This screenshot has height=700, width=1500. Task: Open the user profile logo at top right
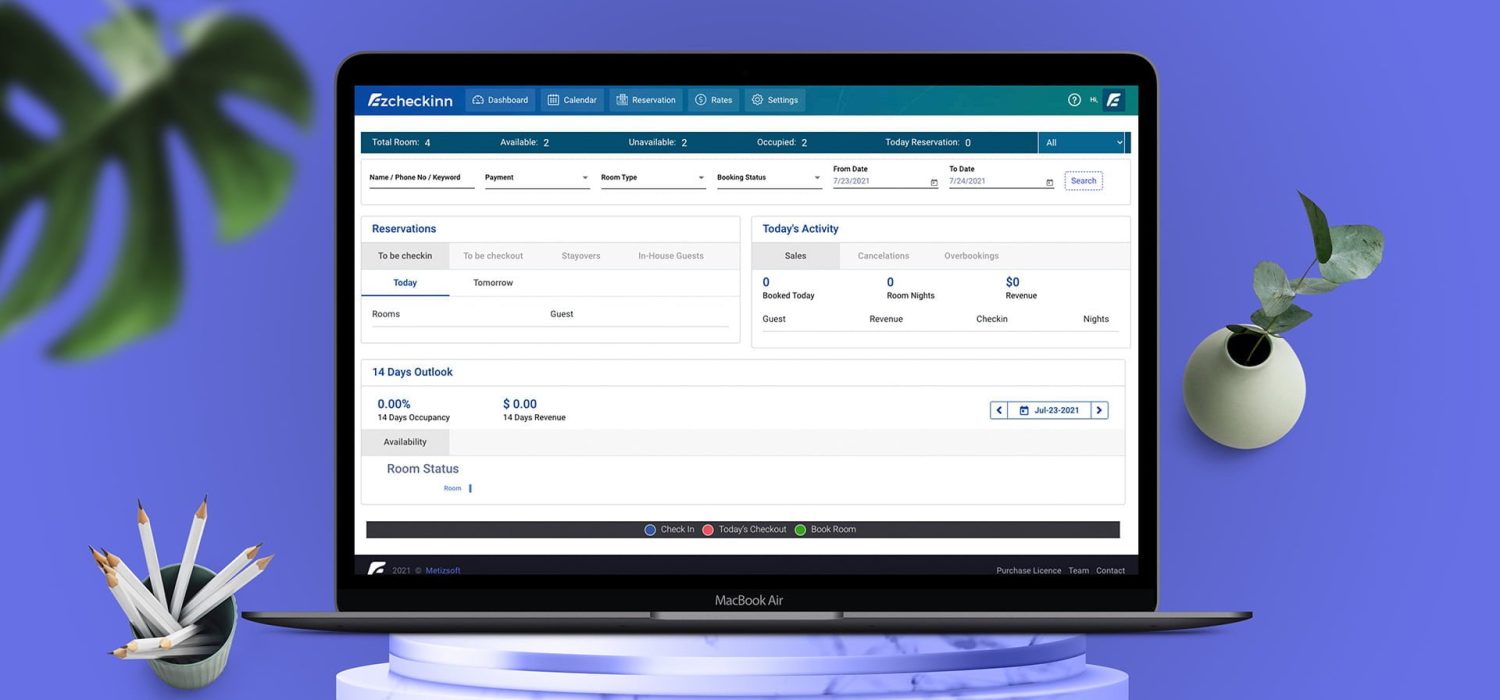pyautogui.click(x=1114, y=100)
